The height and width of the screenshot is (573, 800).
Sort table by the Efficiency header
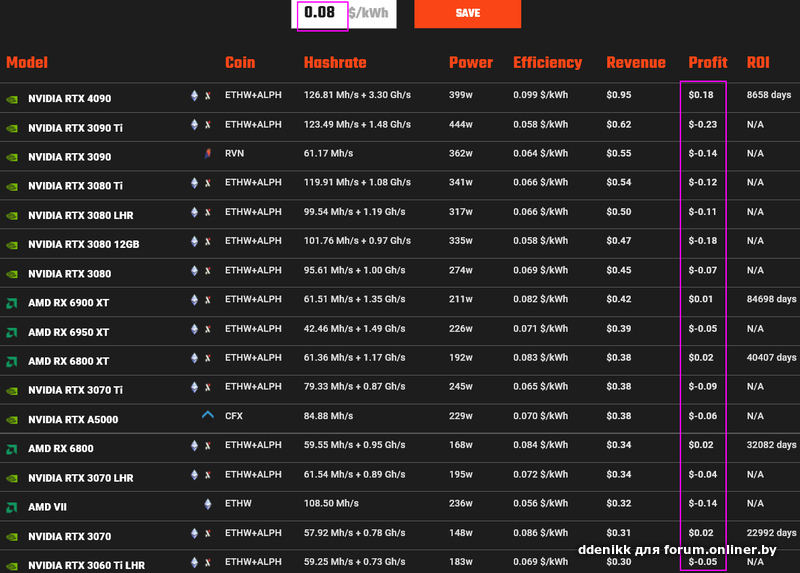point(547,62)
